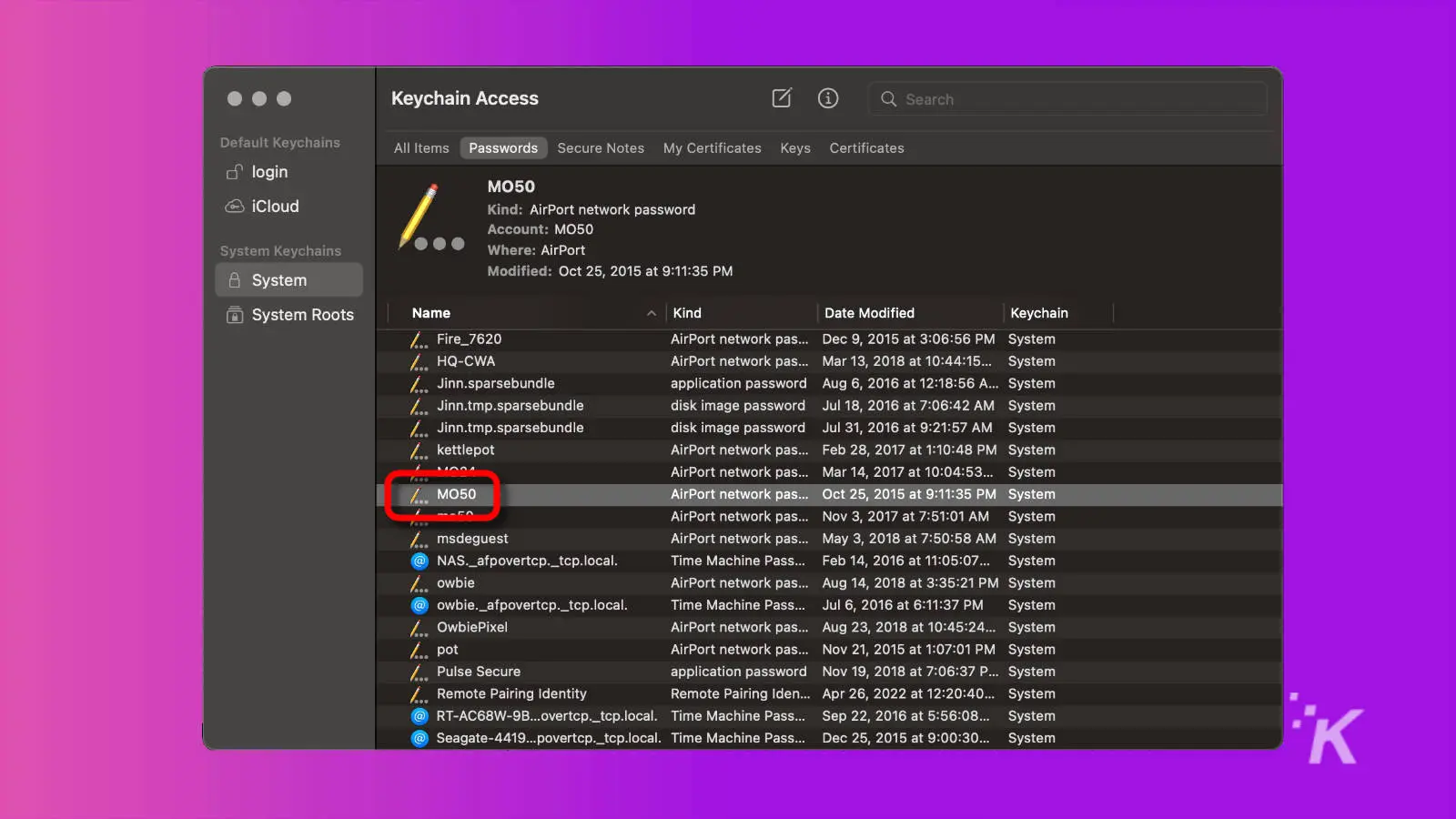Select the NAS._afpovertcp._tcp.local. entry name
Viewport: 1456px width, 819px height.
527,561
